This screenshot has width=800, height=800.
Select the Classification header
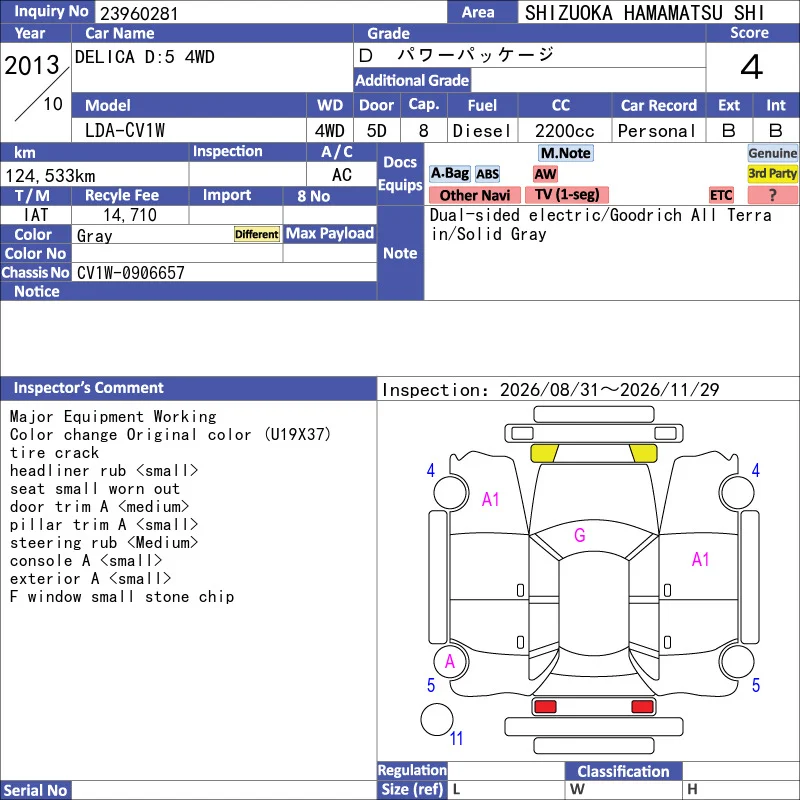coord(623,771)
